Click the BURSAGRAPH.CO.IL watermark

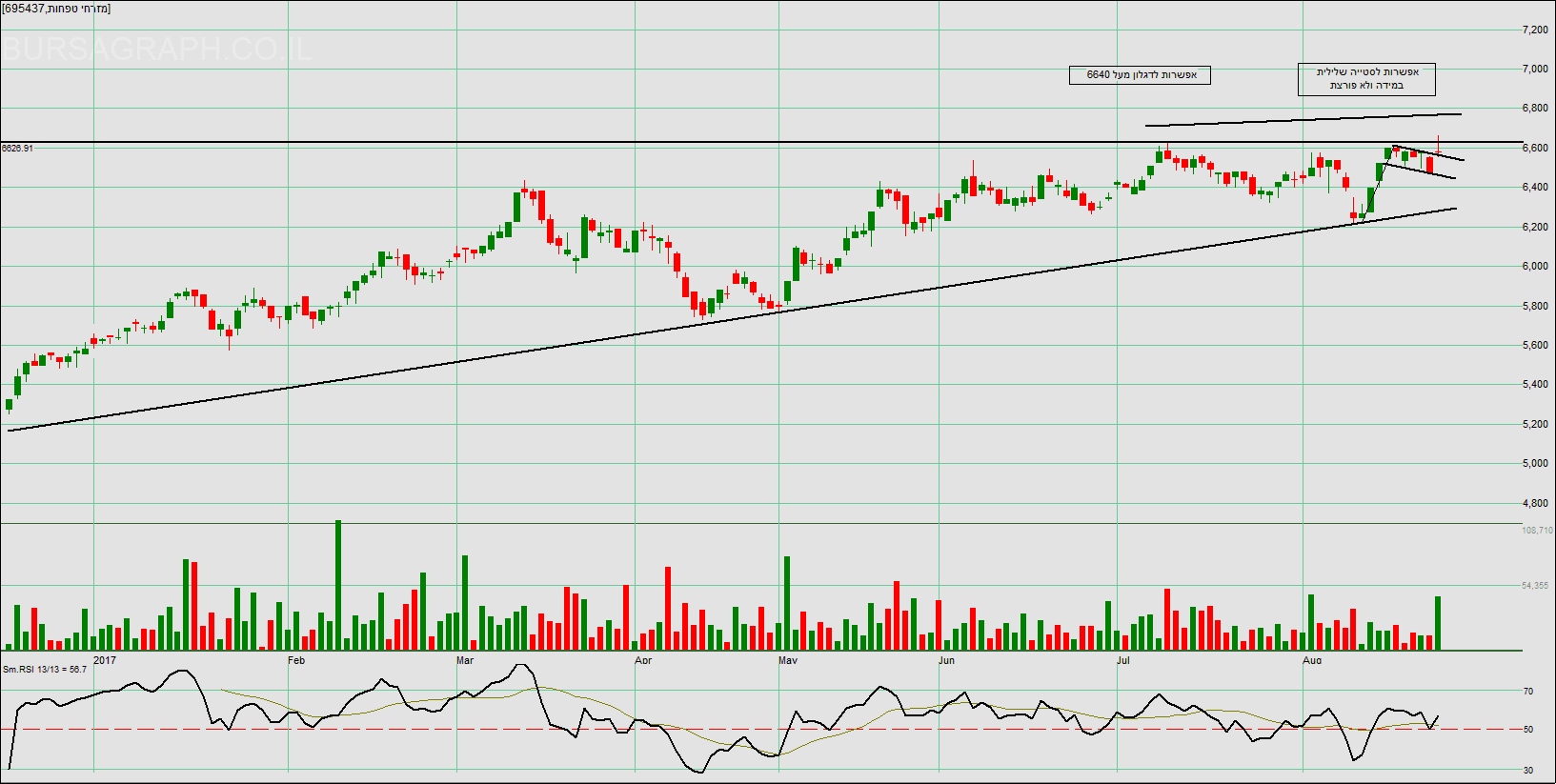click(157, 49)
